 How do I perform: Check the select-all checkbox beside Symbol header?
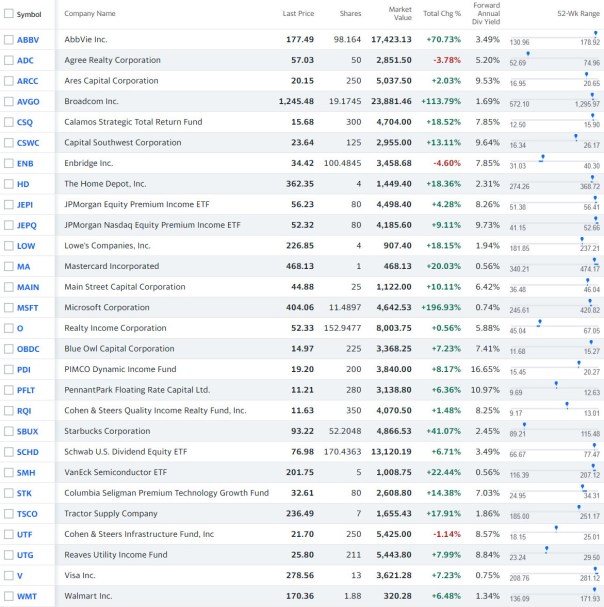(x=9, y=14)
